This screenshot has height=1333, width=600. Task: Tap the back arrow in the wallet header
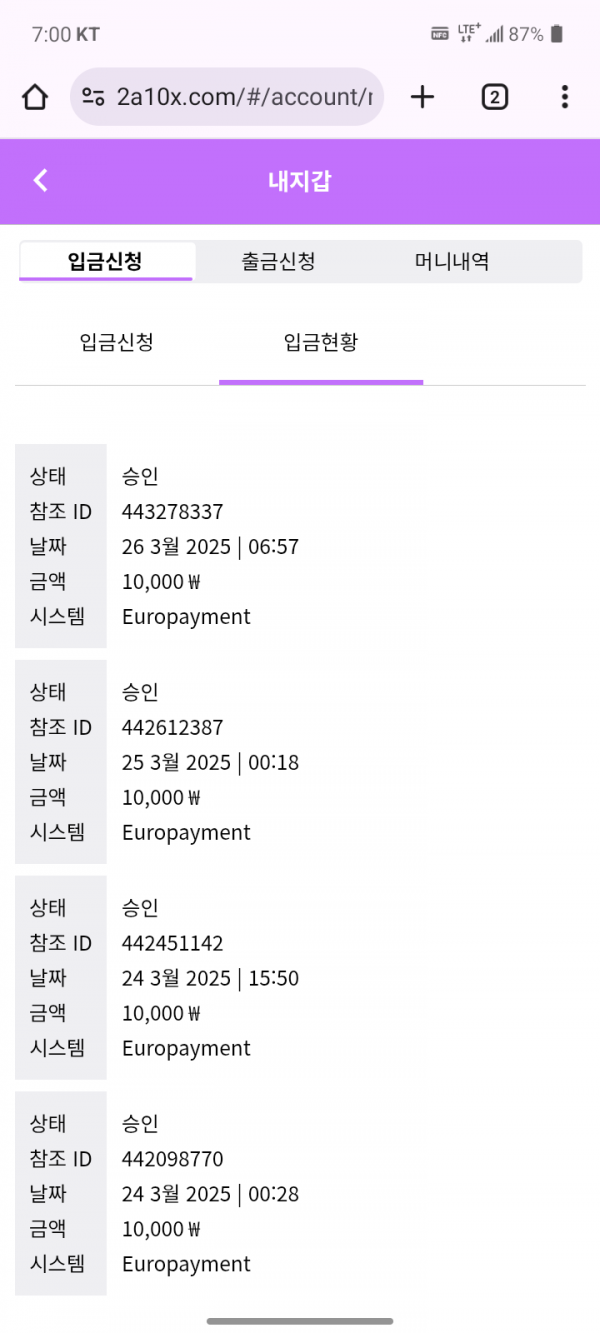[x=41, y=180]
